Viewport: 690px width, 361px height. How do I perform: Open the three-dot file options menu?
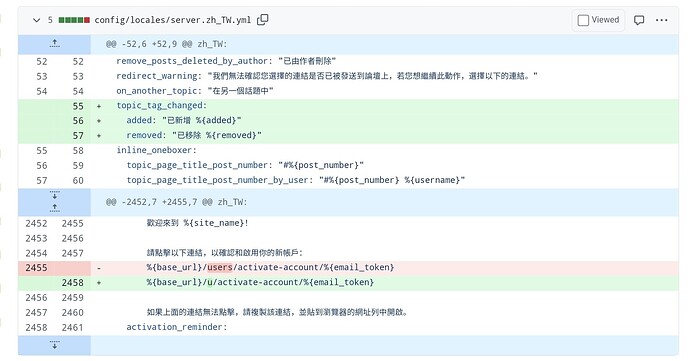point(661,20)
